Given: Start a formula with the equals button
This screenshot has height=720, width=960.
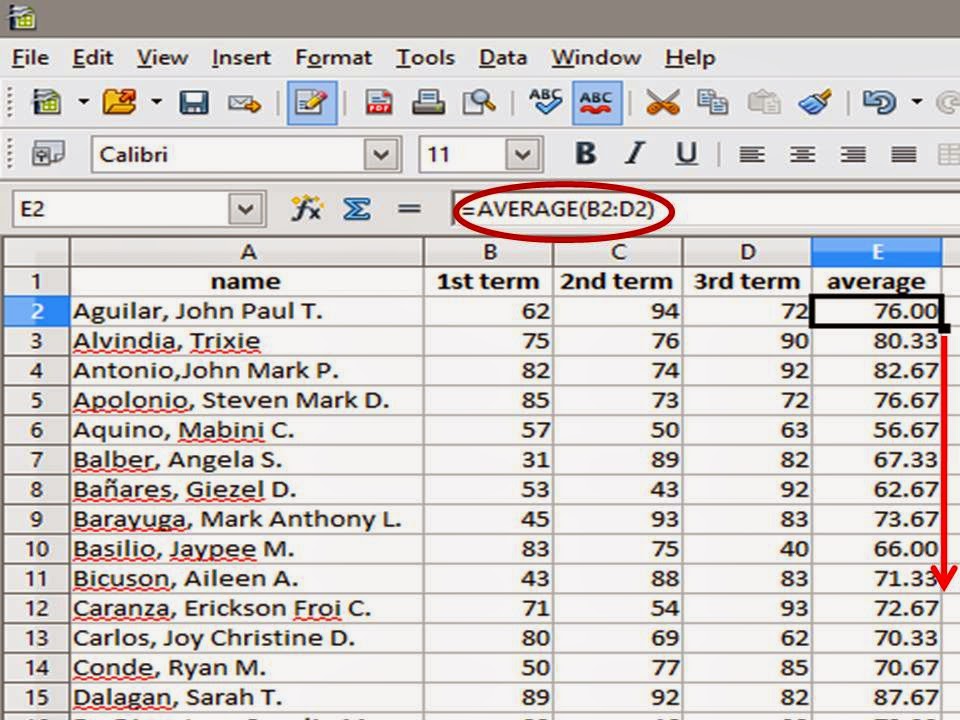Looking at the screenshot, I should coord(406,208).
